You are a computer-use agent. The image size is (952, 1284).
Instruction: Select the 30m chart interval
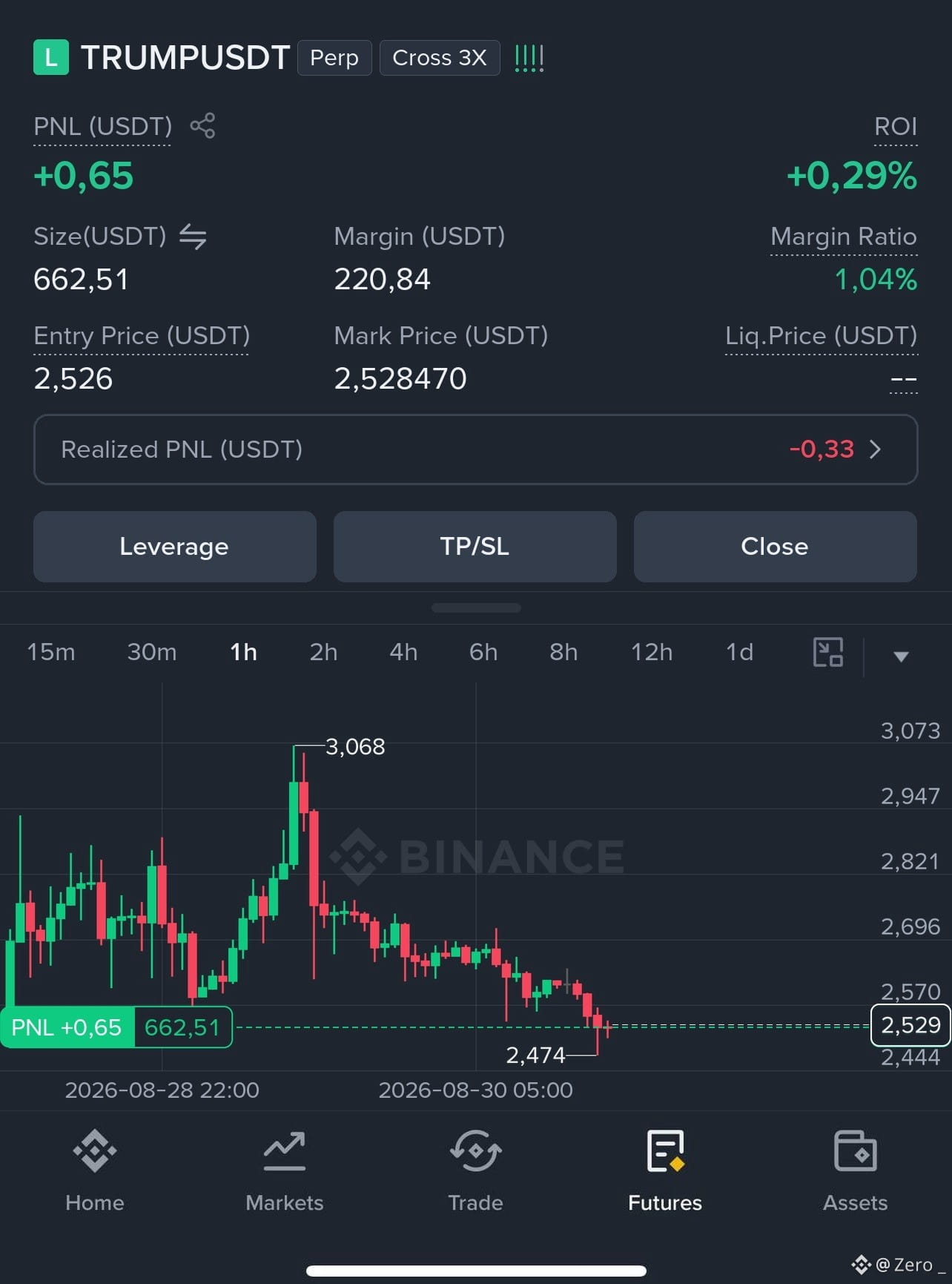pyautogui.click(x=152, y=652)
